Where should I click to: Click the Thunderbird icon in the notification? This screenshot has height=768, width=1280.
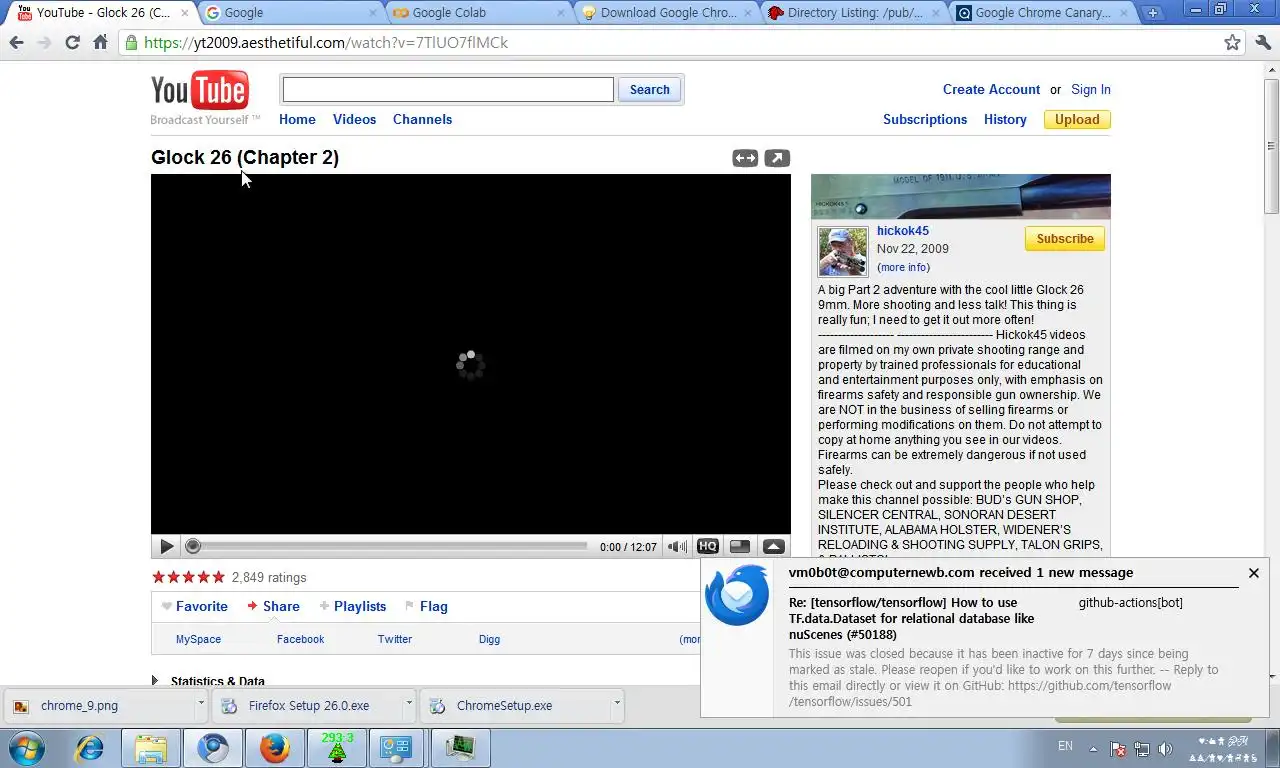737,596
